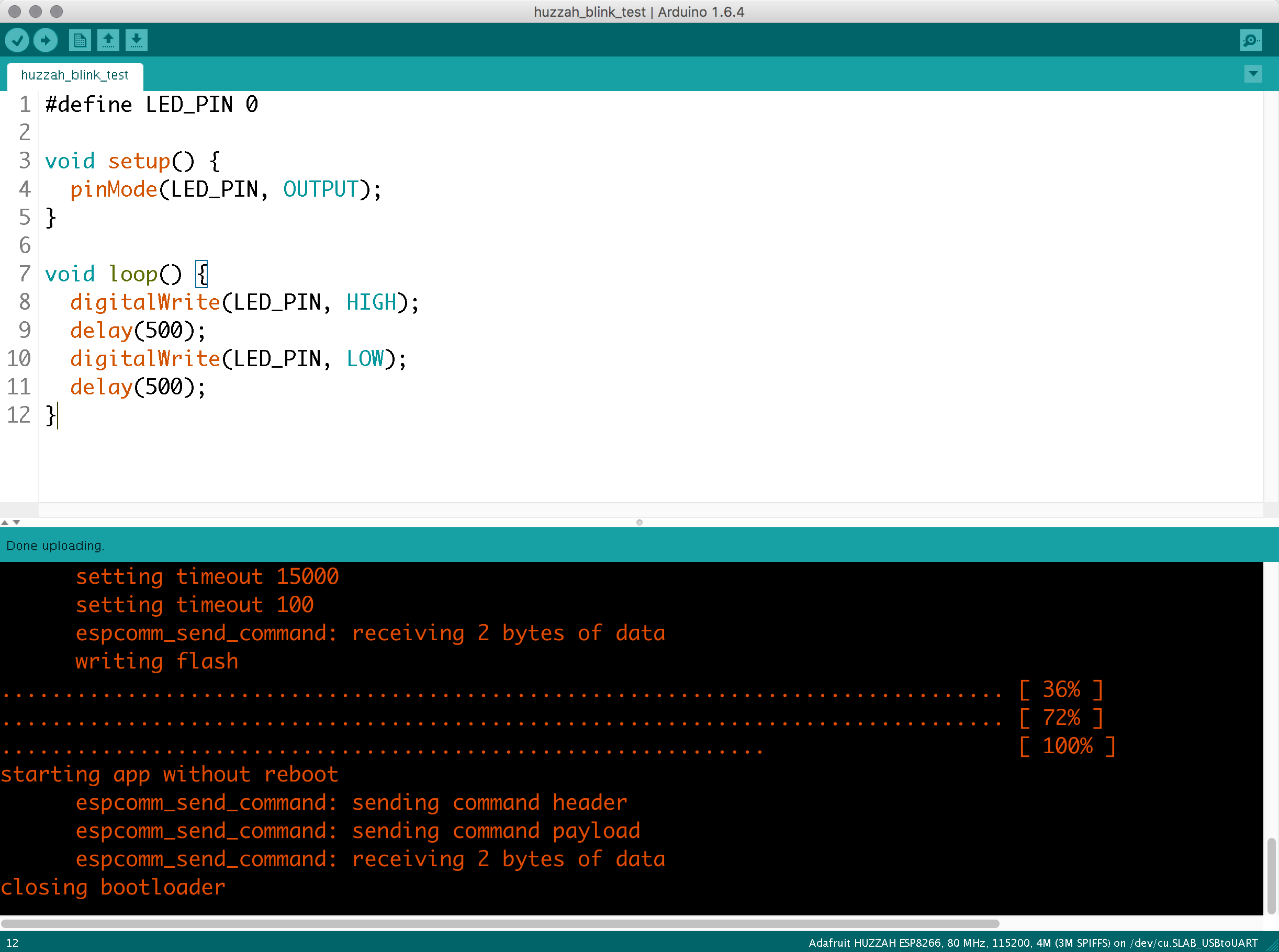The width and height of the screenshot is (1279, 952).
Task: Collapse console with the down triangle
Action: (16, 522)
